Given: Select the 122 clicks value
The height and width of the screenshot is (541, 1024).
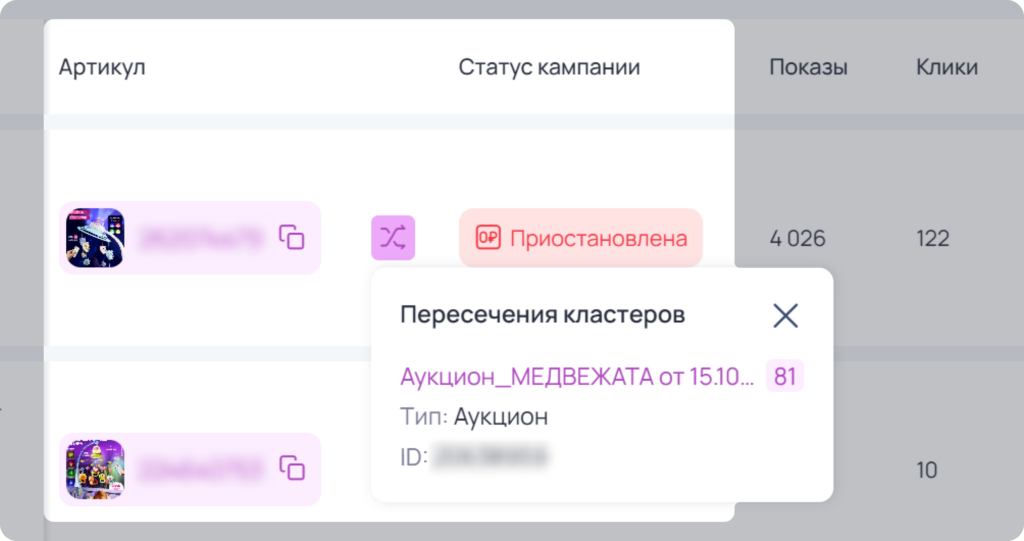Looking at the screenshot, I should [933, 238].
